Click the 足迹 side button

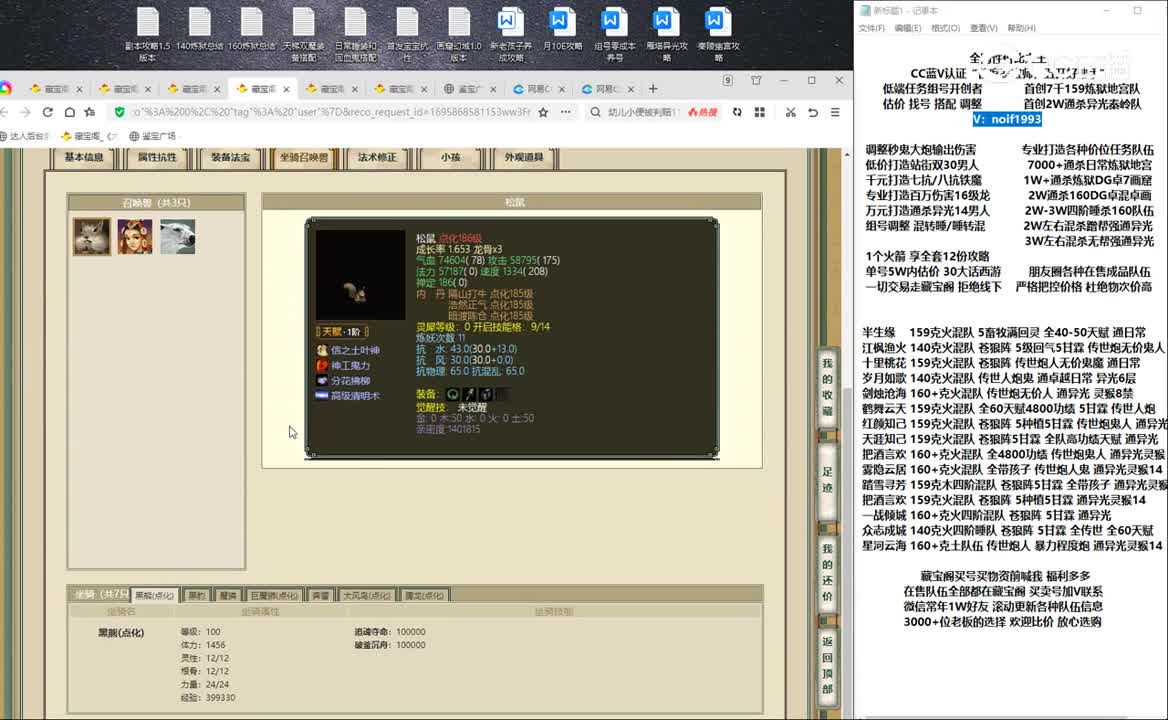click(827, 480)
